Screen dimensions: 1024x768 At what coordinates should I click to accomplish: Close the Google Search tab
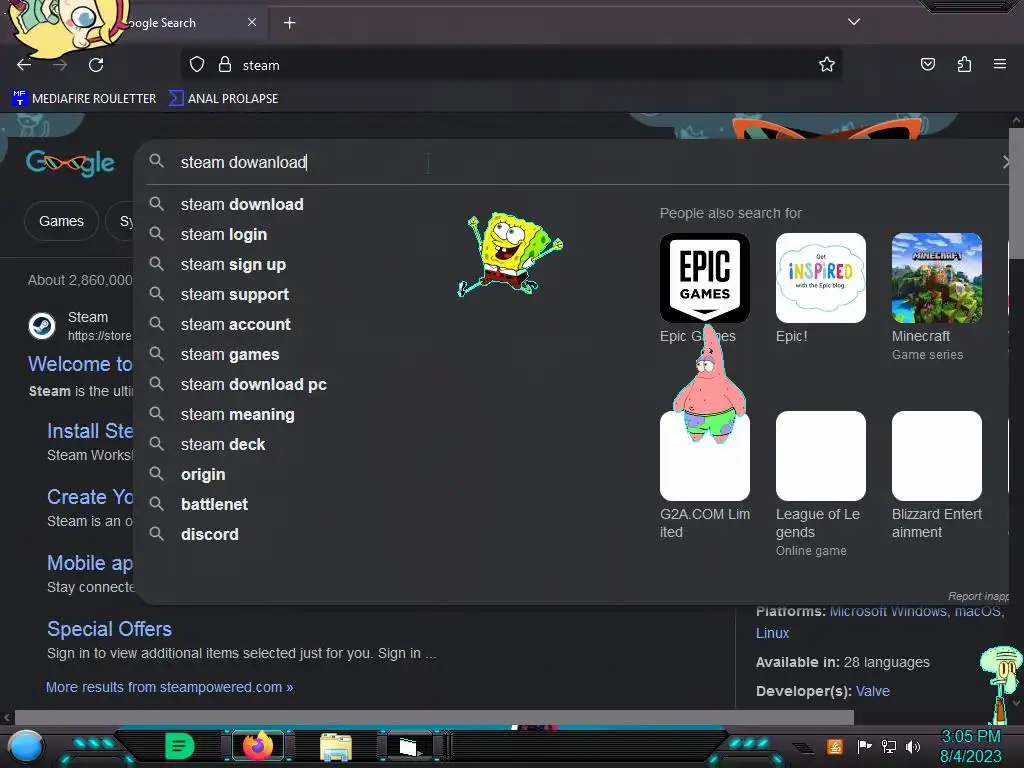click(252, 22)
